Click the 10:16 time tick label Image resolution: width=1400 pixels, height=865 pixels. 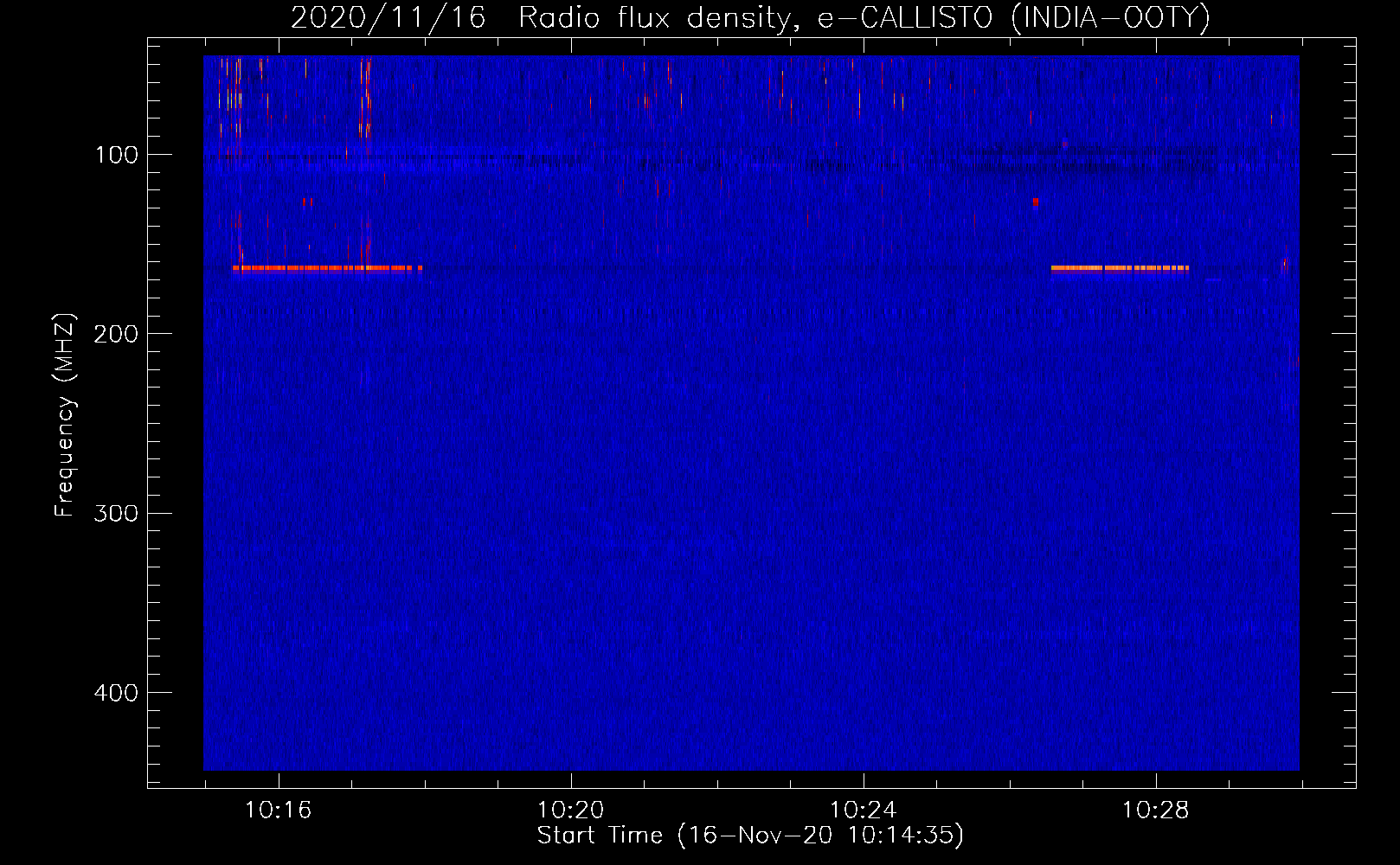(278, 811)
